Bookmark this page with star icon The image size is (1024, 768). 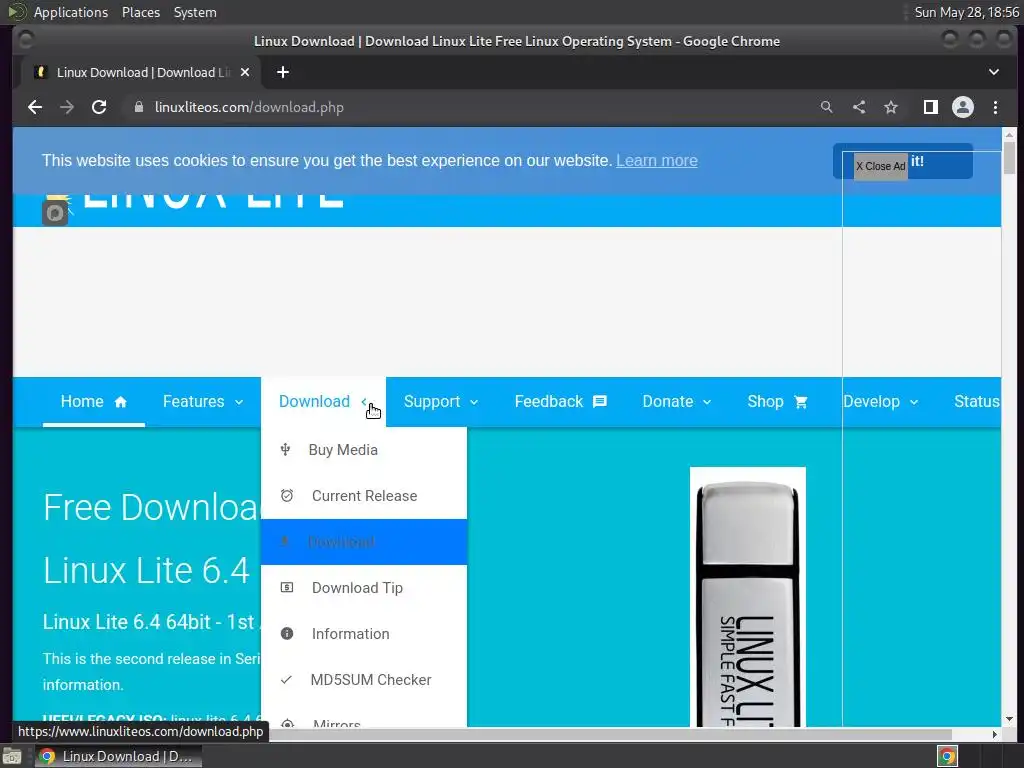pyautogui.click(x=891, y=107)
